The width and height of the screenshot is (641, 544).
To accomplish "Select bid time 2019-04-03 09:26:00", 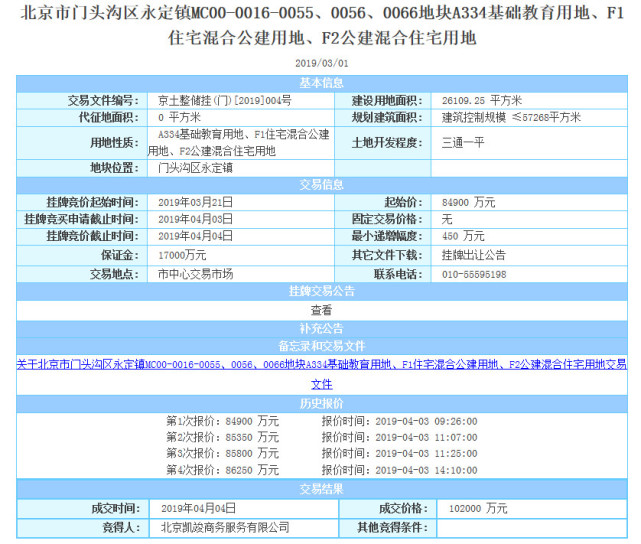I will click(426, 421).
